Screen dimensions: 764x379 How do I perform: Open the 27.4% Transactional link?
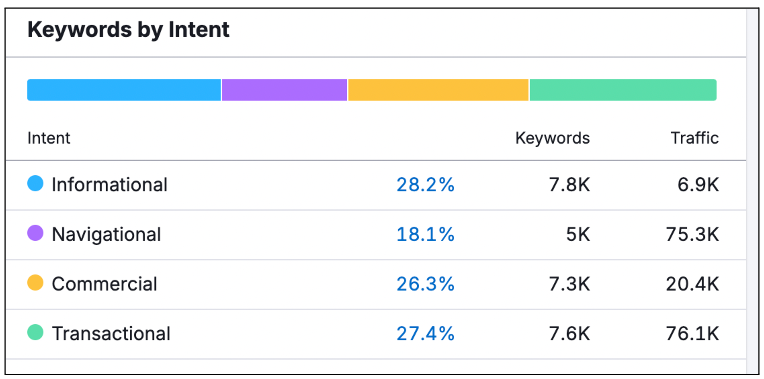pos(425,334)
